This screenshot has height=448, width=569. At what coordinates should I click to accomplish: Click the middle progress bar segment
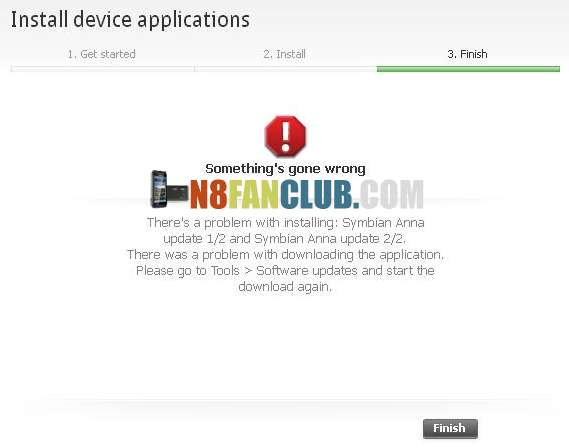pyautogui.click(x=286, y=69)
